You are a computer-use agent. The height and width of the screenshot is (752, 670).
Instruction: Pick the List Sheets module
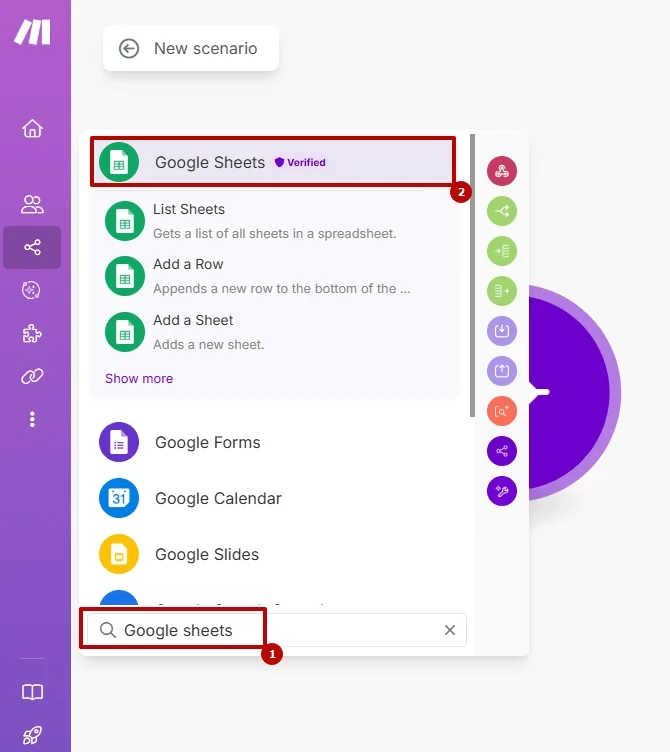click(x=274, y=221)
